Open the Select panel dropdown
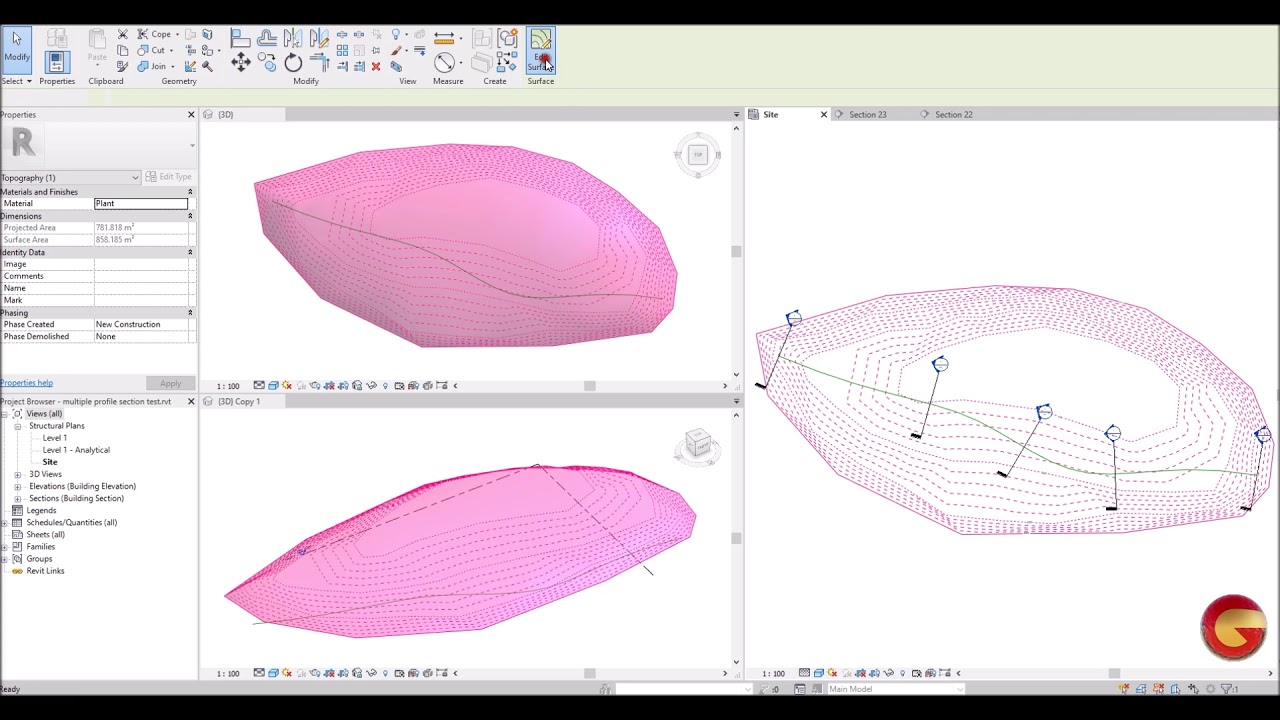This screenshot has width=1280, height=720. pos(17,81)
